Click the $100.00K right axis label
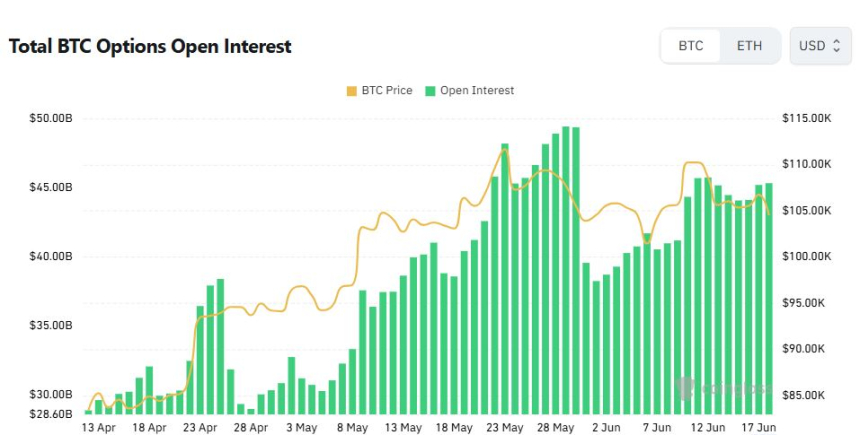The width and height of the screenshot is (860, 435). point(807,257)
